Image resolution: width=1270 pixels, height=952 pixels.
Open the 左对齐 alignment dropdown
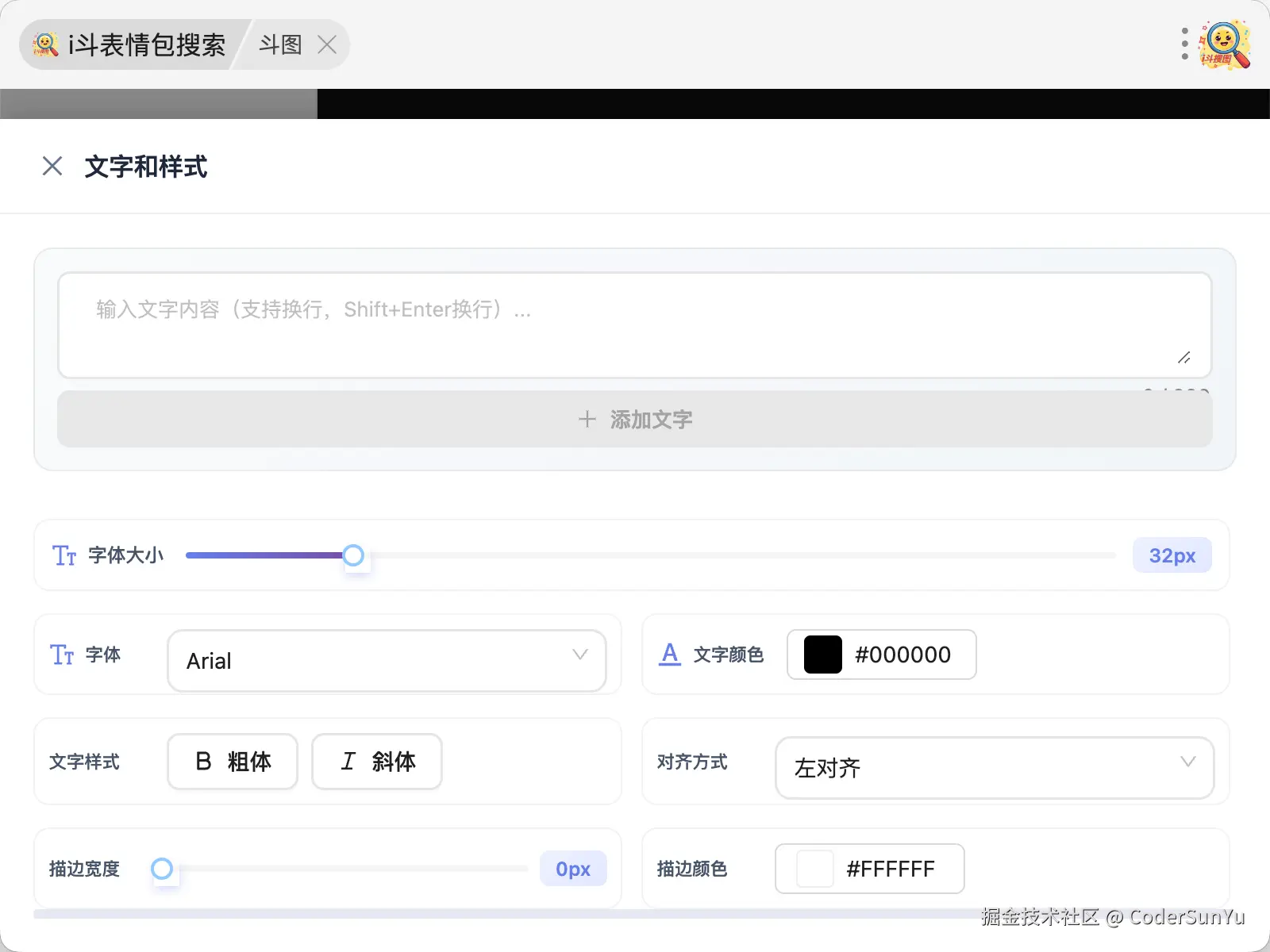tap(995, 768)
